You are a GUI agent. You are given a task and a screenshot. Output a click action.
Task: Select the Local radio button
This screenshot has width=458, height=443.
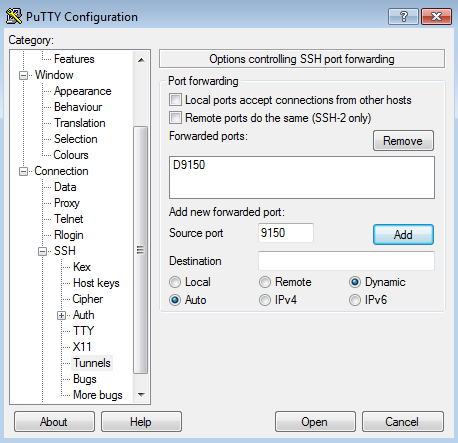175,282
